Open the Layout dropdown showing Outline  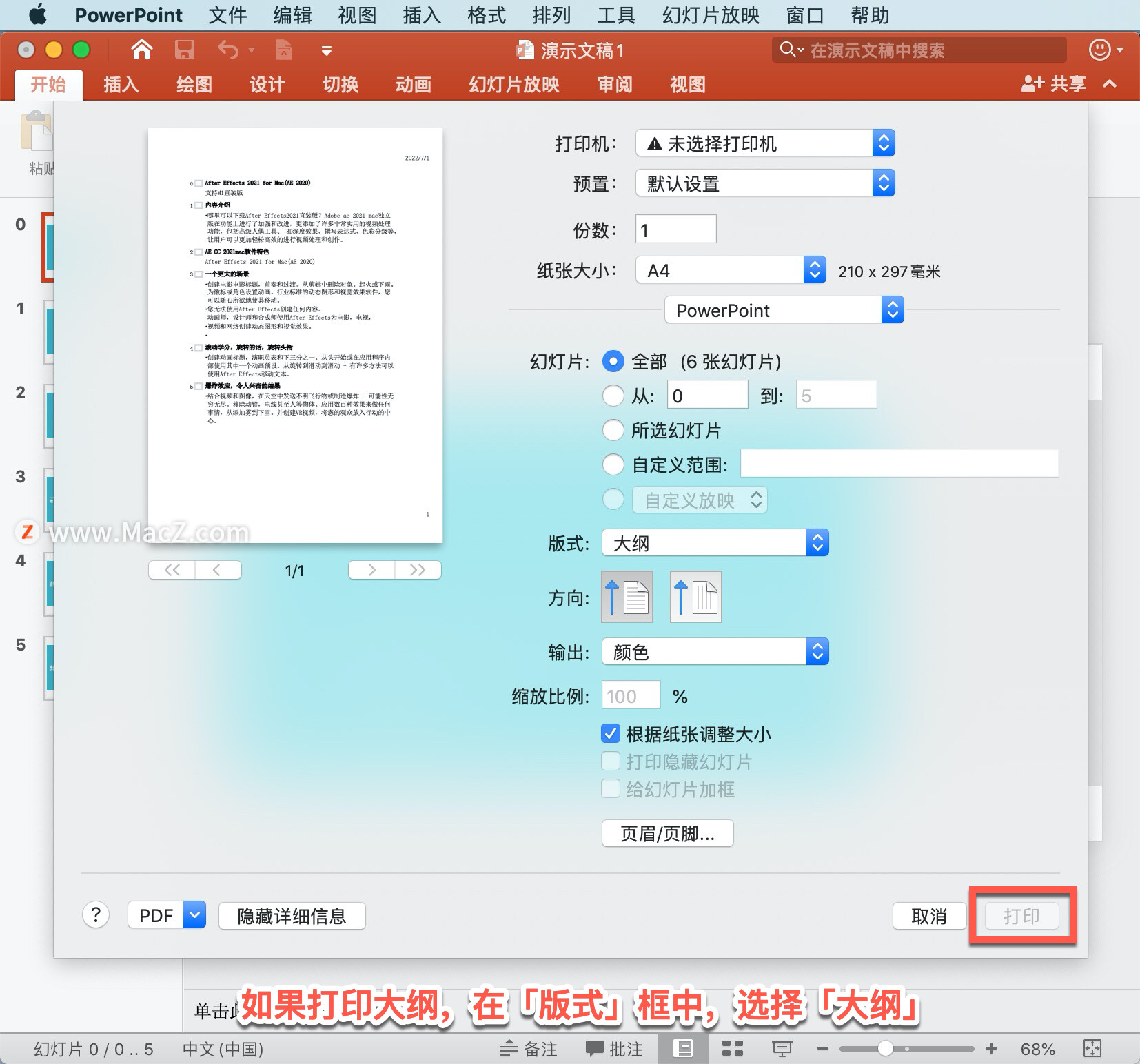715,543
